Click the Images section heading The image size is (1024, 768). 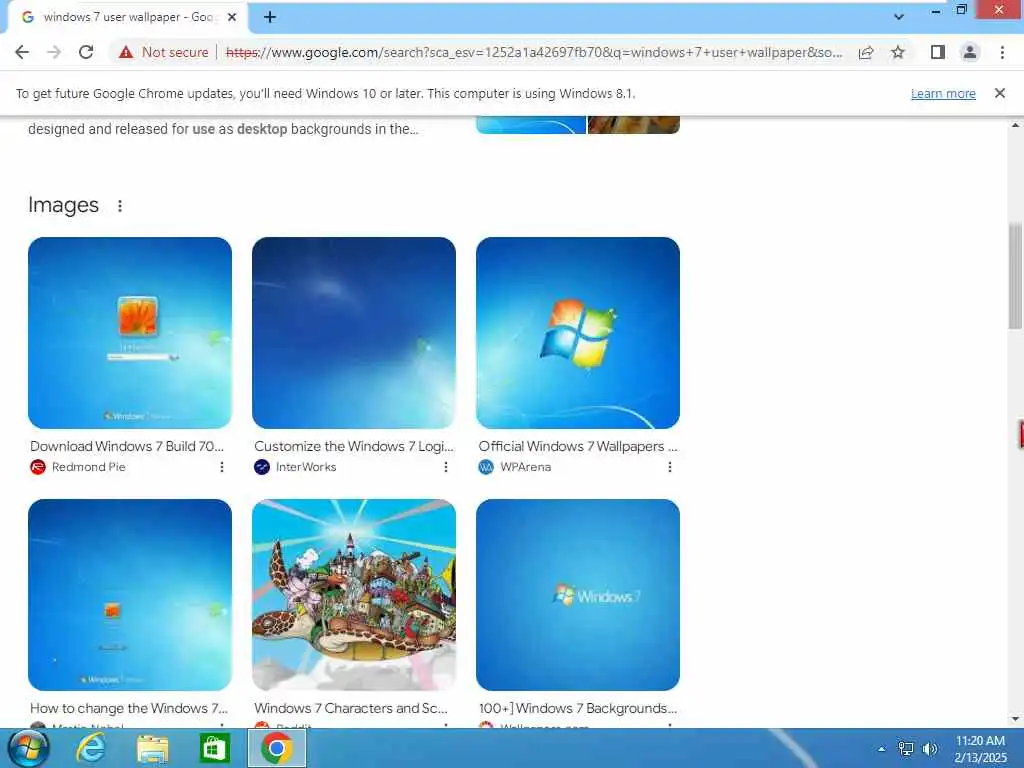point(63,205)
